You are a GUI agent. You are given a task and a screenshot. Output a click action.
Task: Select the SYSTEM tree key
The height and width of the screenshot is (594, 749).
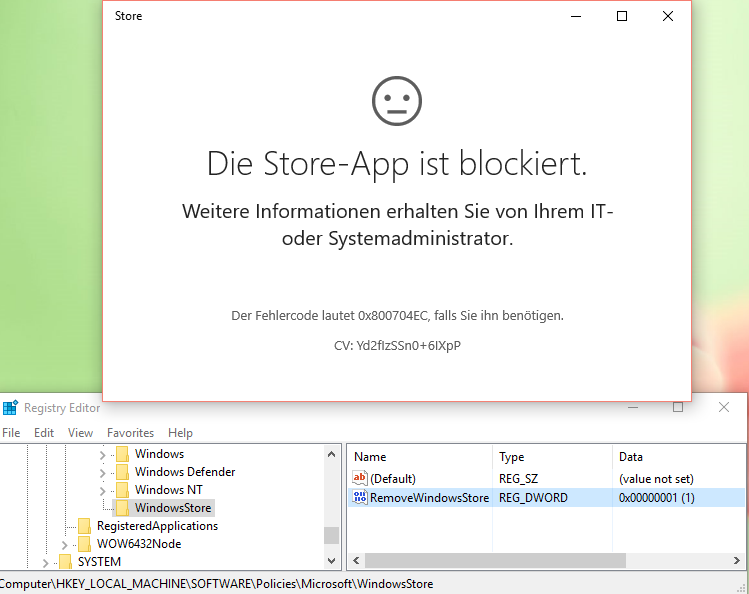coord(99,562)
